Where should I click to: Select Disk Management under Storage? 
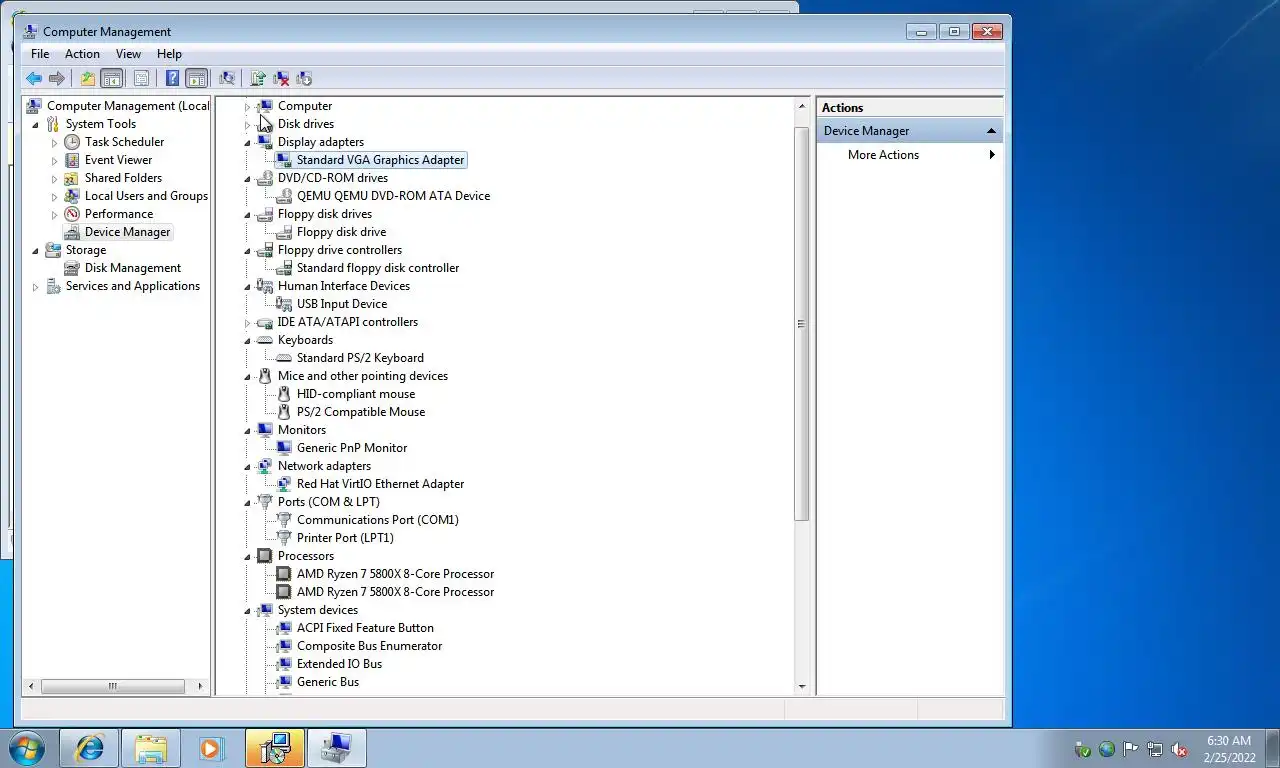click(132, 268)
